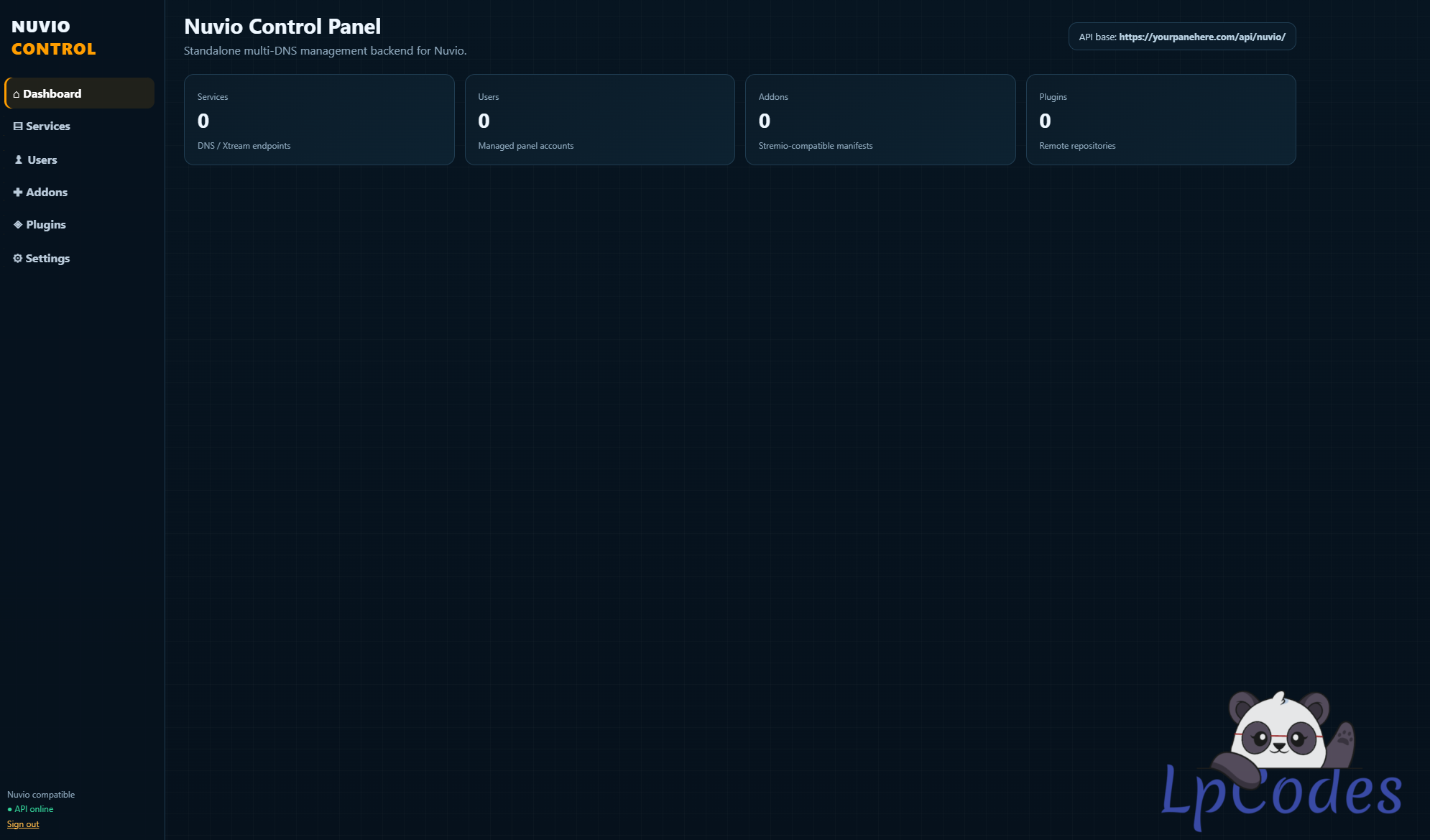Viewport: 1430px width, 840px height.
Task: Open the Plugins menu item
Action: [79, 225]
